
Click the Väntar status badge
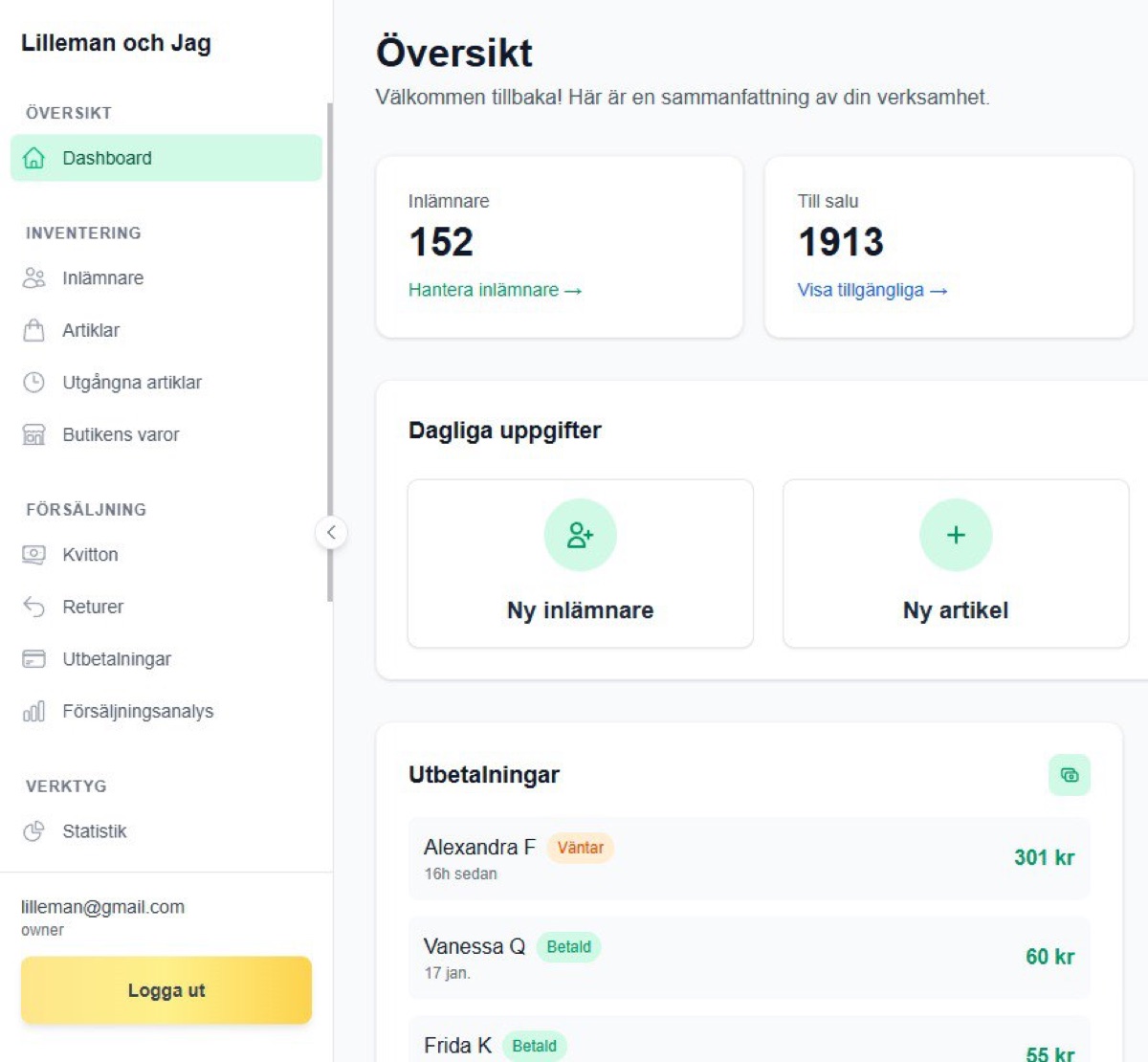[580, 848]
